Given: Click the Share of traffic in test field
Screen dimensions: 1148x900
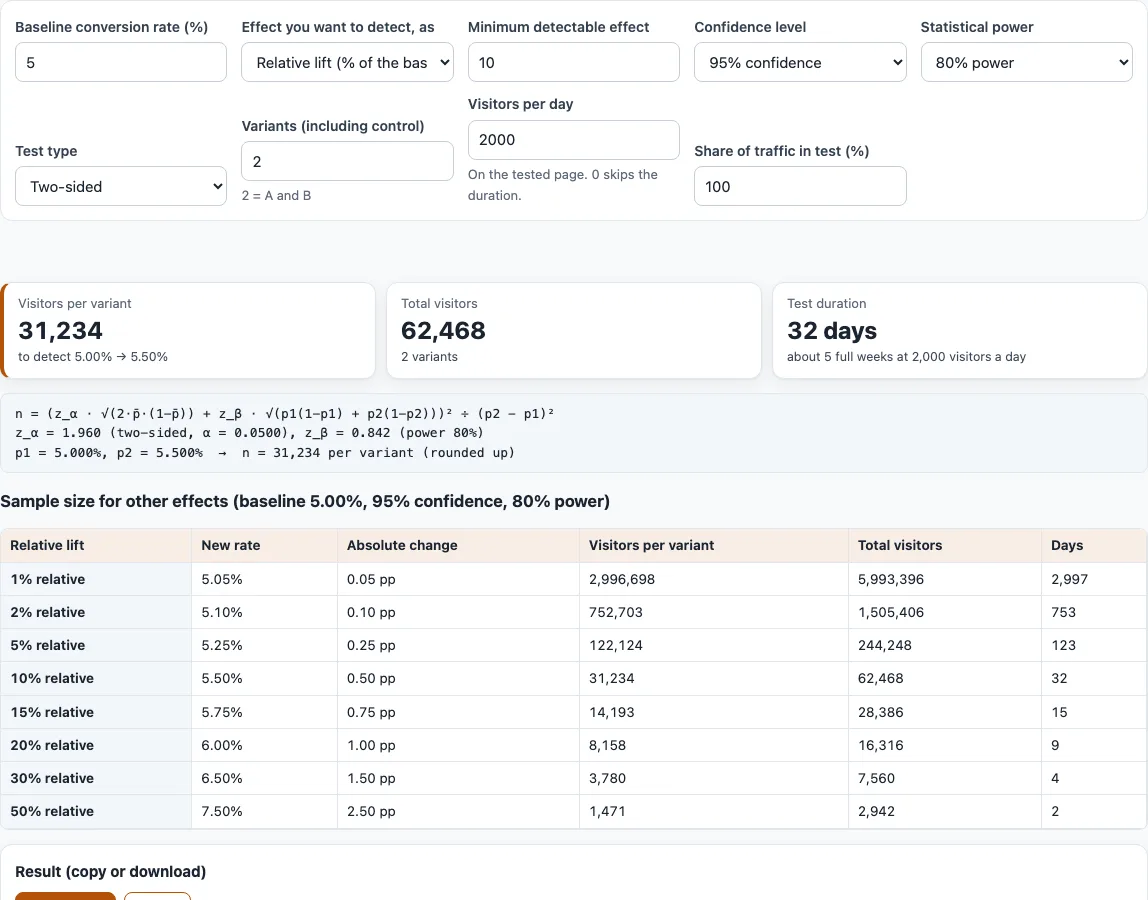Looking at the screenshot, I should click(800, 186).
